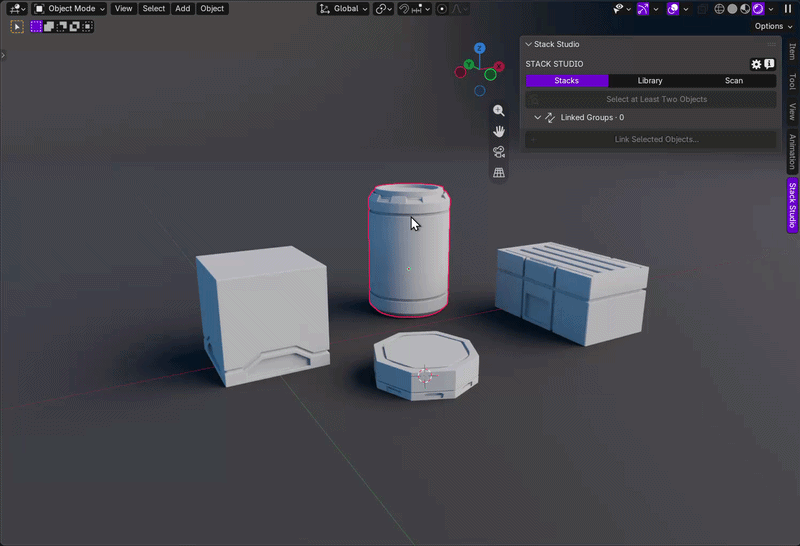This screenshot has width=800, height=546.
Task: Switch to Material Preview shading
Action: tap(745, 9)
